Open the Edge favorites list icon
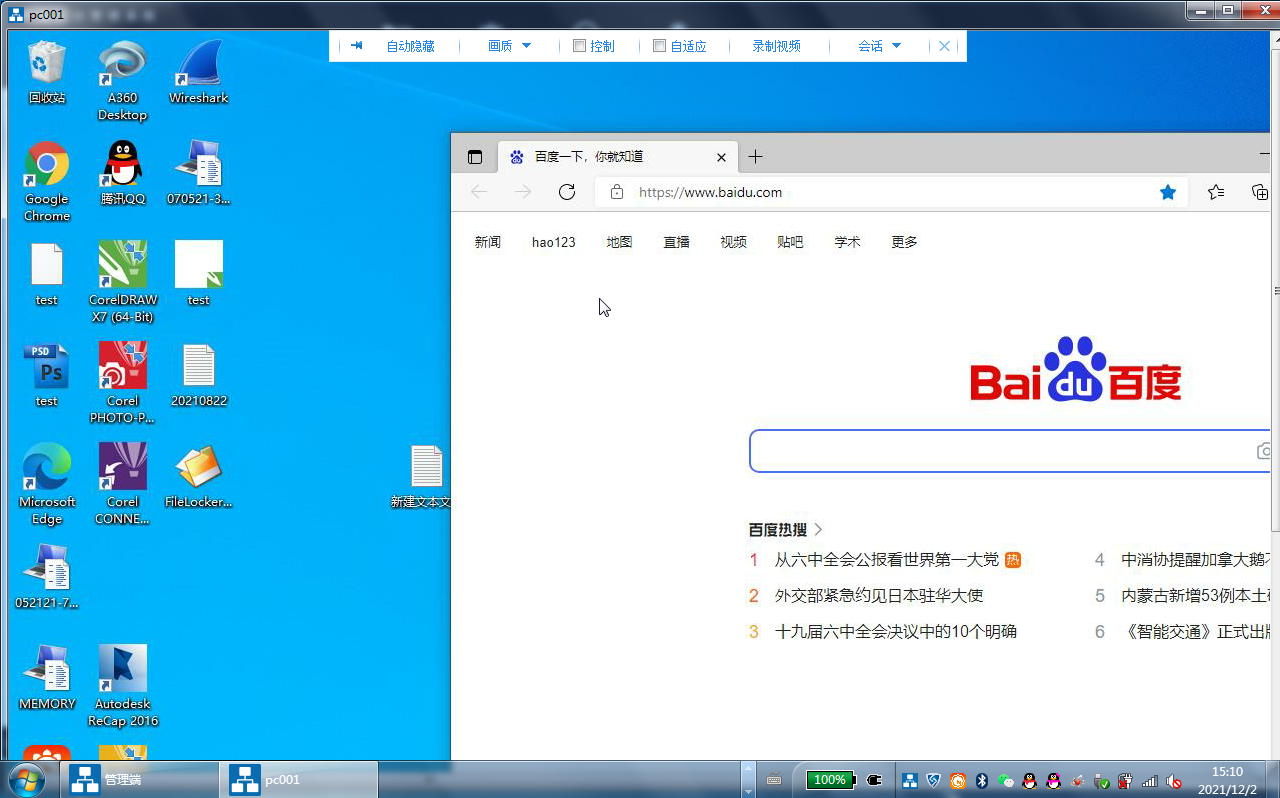The height and width of the screenshot is (798, 1280). click(1216, 192)
